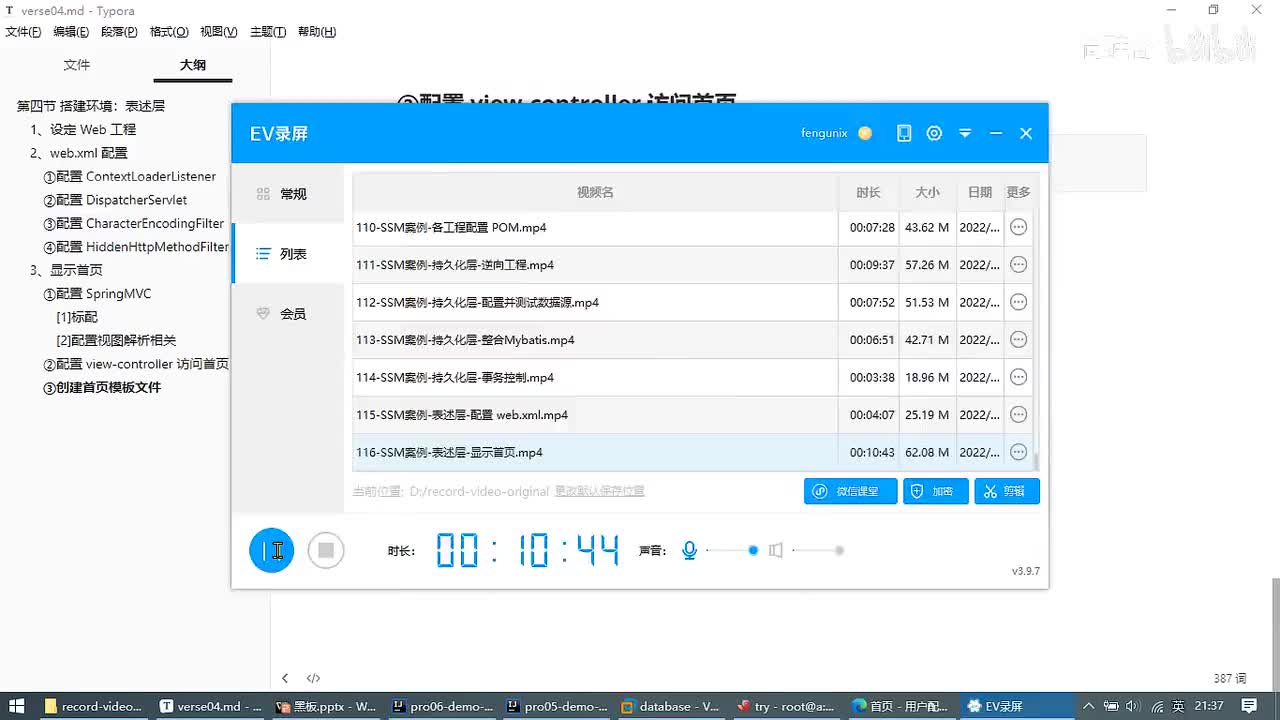1280x720 pixels.
Task: Open Typora 编辑(E) menu
Action: click(x=71, y=32)
